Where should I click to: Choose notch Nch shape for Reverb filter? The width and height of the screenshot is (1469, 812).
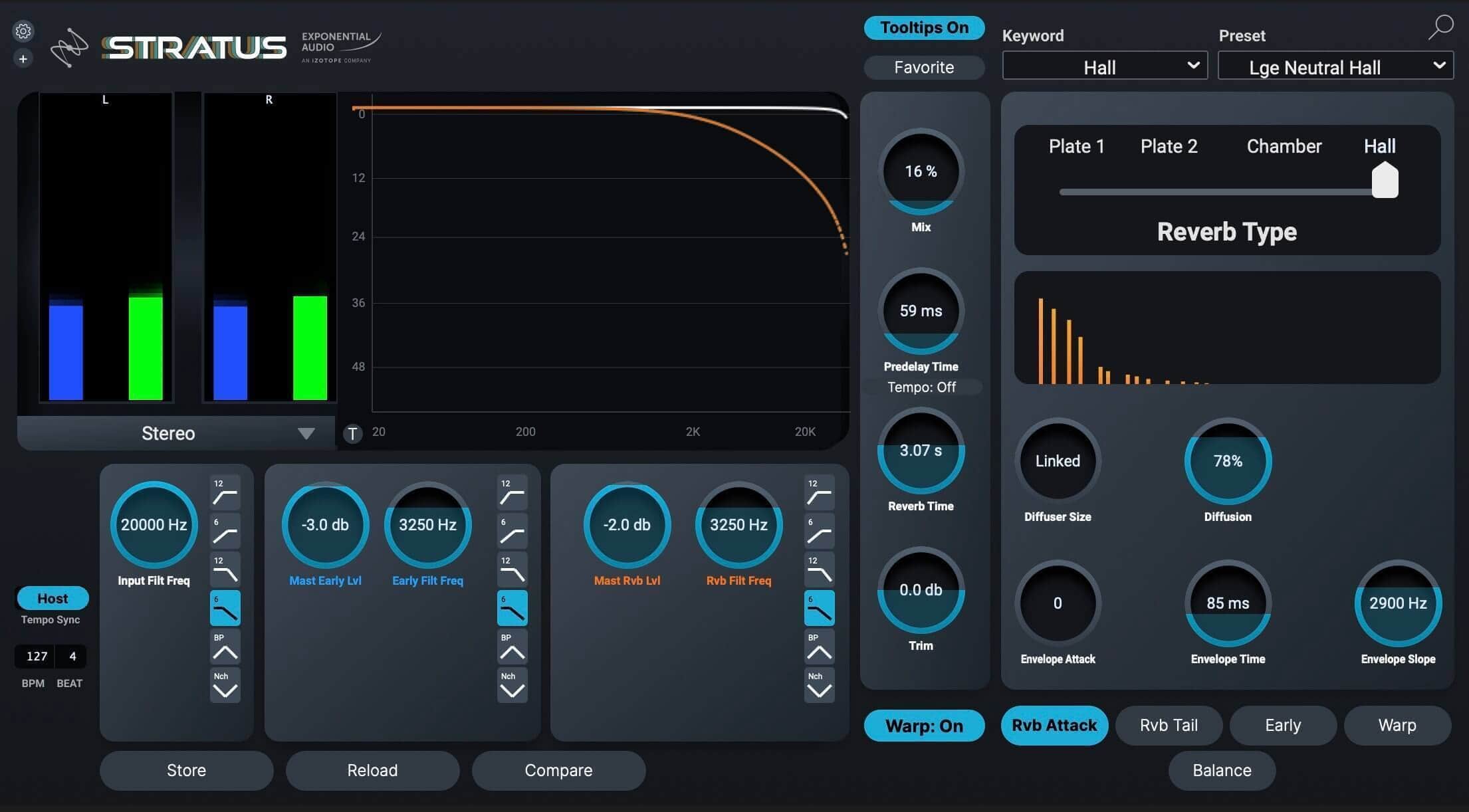pos(820,684)
